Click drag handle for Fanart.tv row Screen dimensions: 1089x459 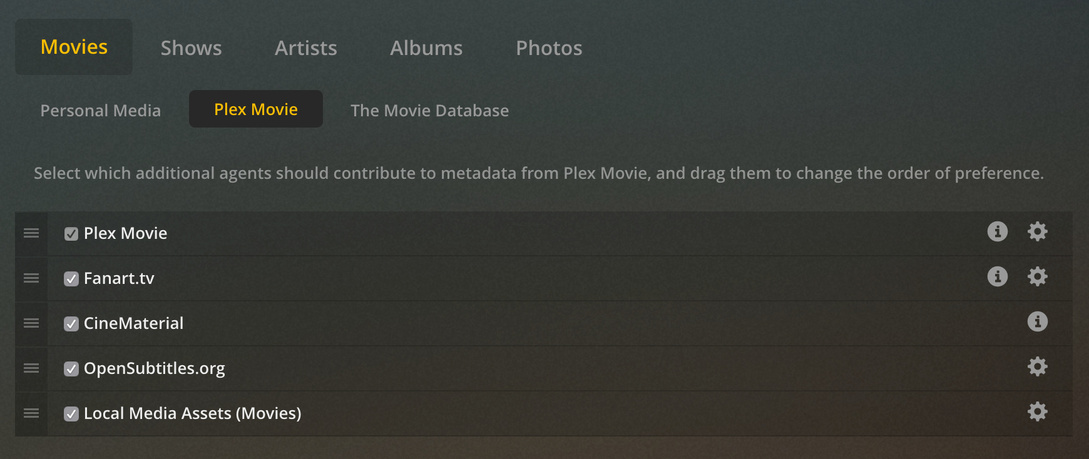[x=31, y=278]
